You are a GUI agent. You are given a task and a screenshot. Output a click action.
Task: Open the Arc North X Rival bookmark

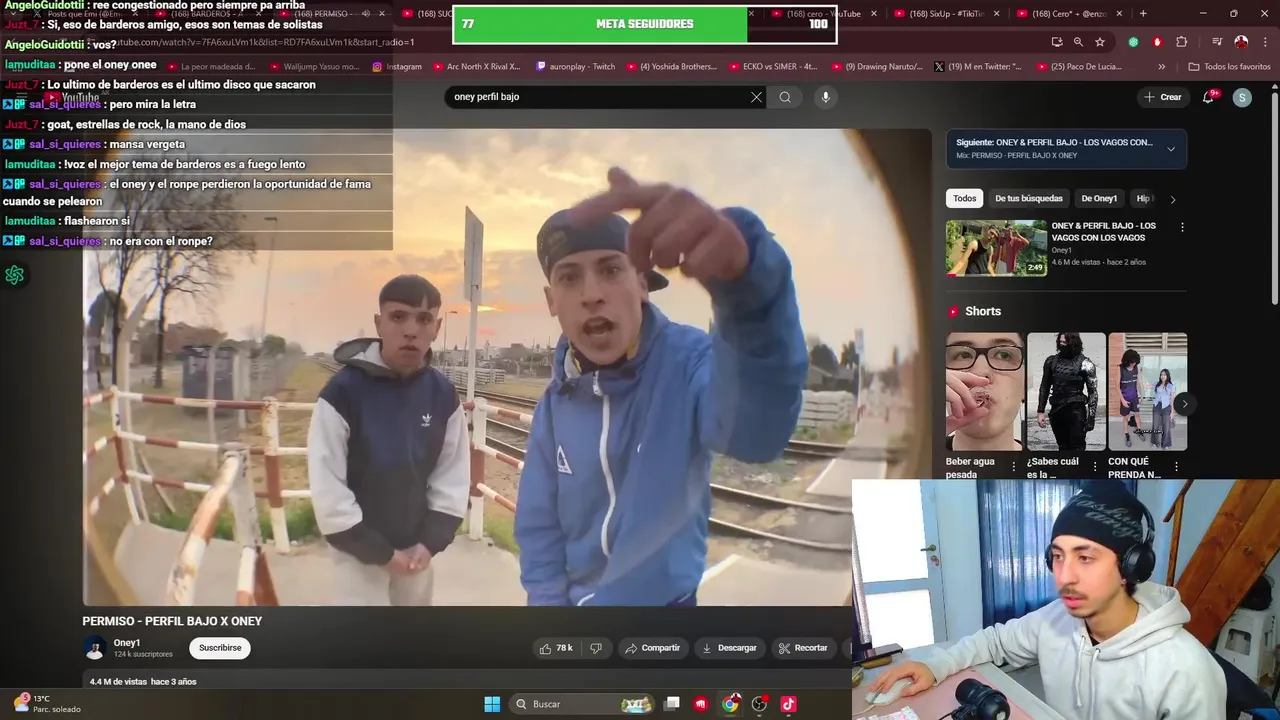point(476,67)
